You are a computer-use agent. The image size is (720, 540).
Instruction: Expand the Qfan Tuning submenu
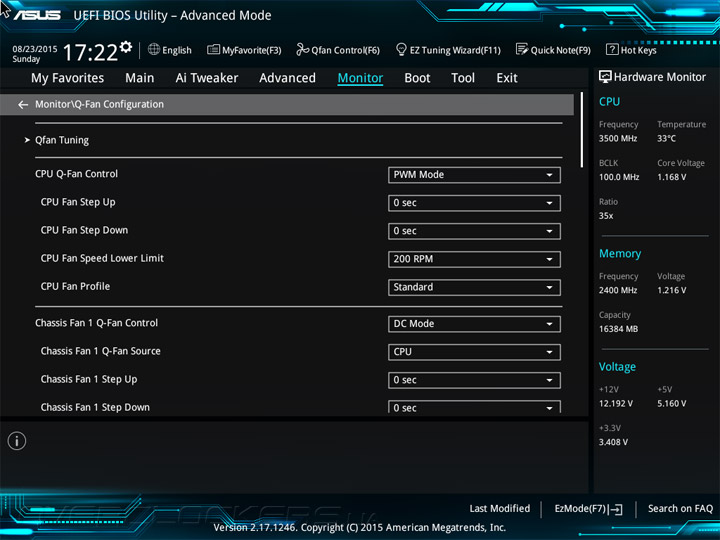click(62, 140)
